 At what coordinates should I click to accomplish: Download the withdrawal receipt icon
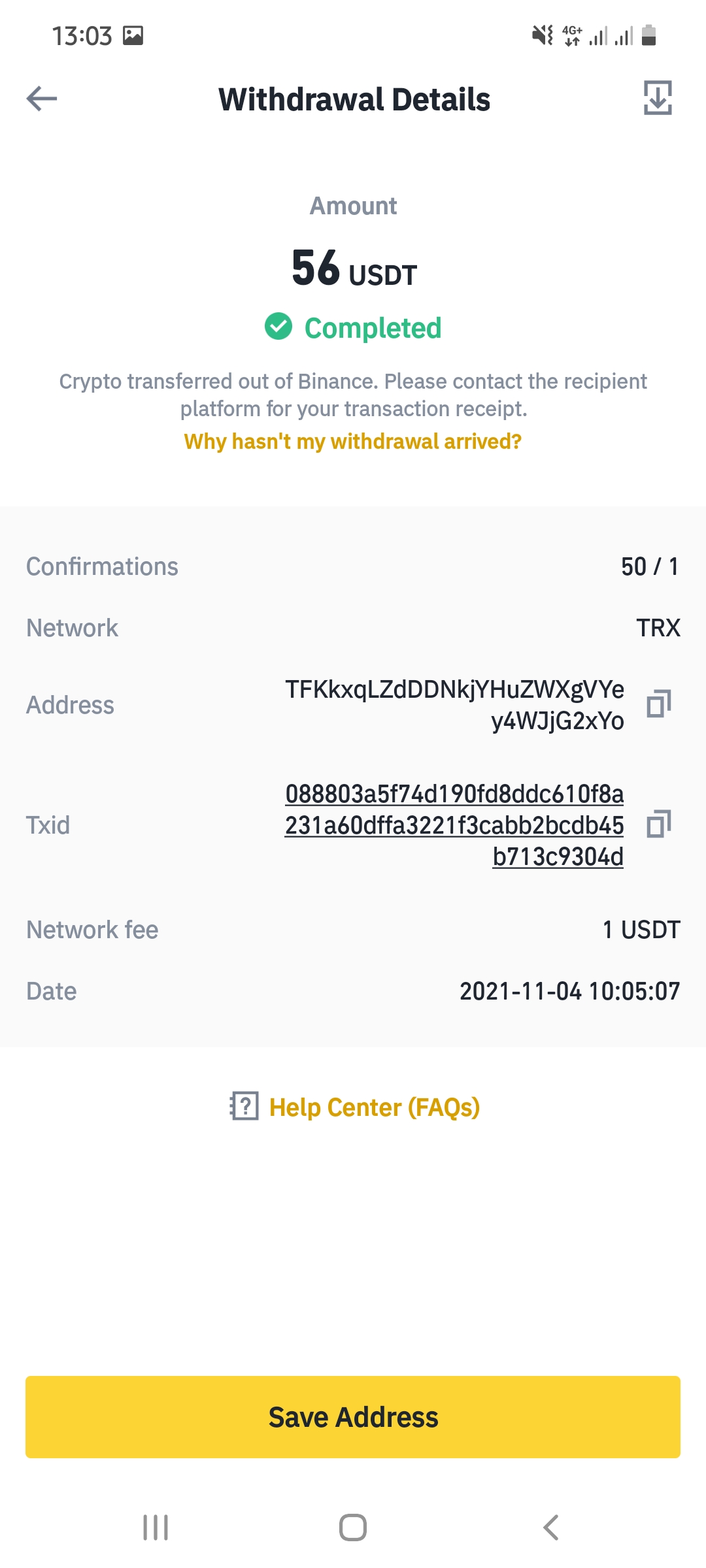(658, 98)
